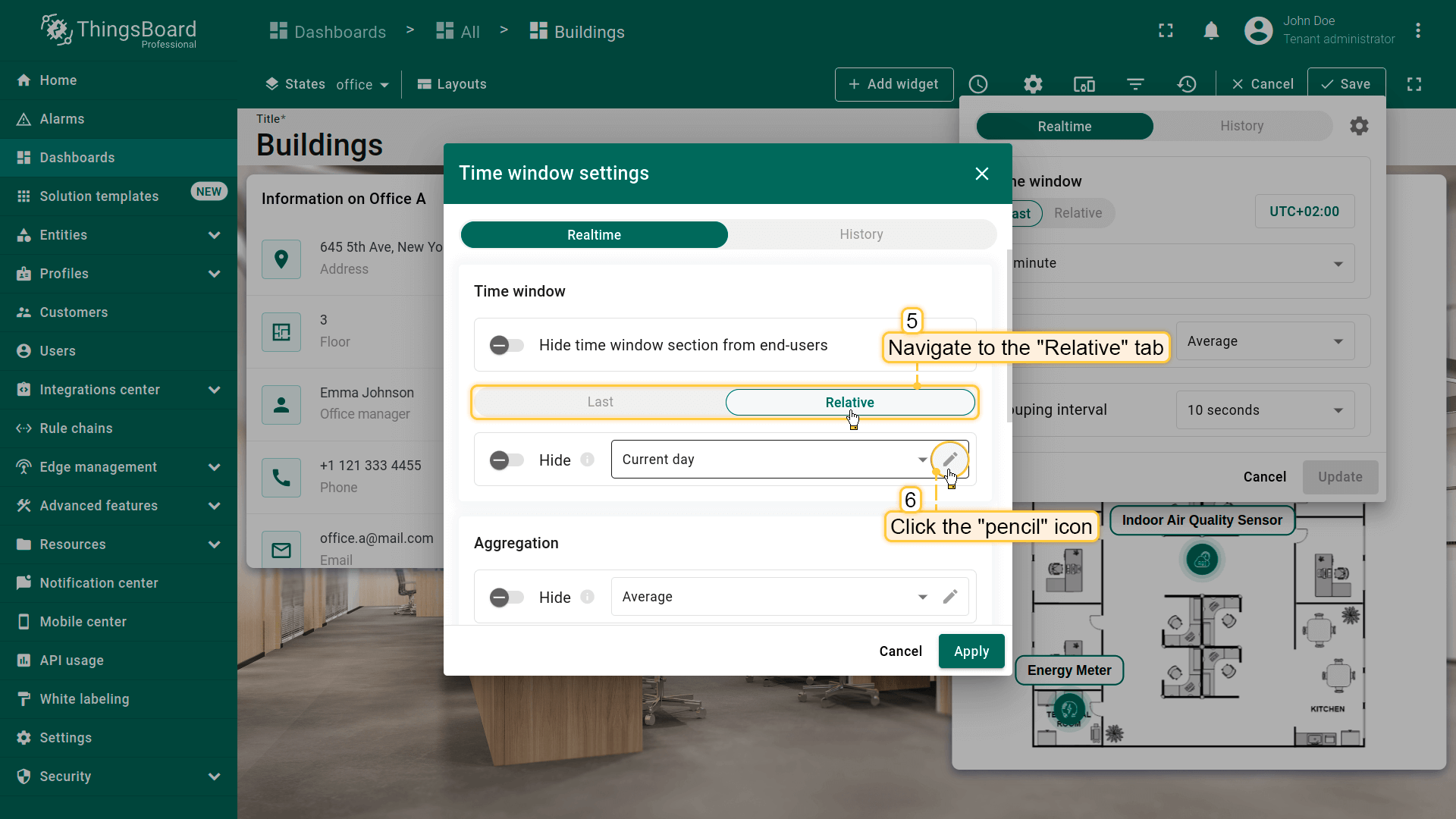Open notifications bell icon
This screenshot has height=819, width=1456.
pyautogui.click(x=1211, y=31)
